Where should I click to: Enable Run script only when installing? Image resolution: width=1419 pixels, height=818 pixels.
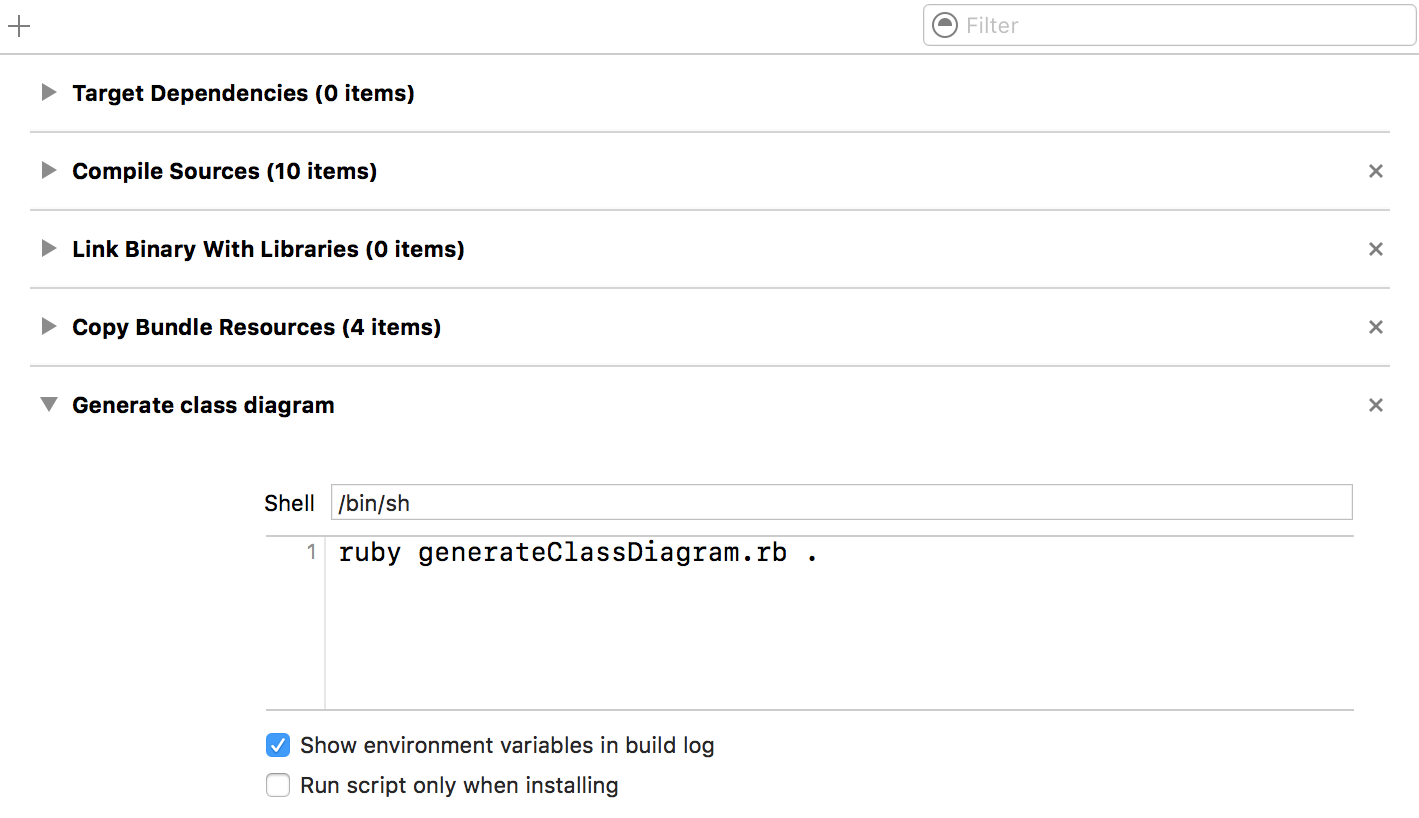pyautogui.click(x=278, y=786)
